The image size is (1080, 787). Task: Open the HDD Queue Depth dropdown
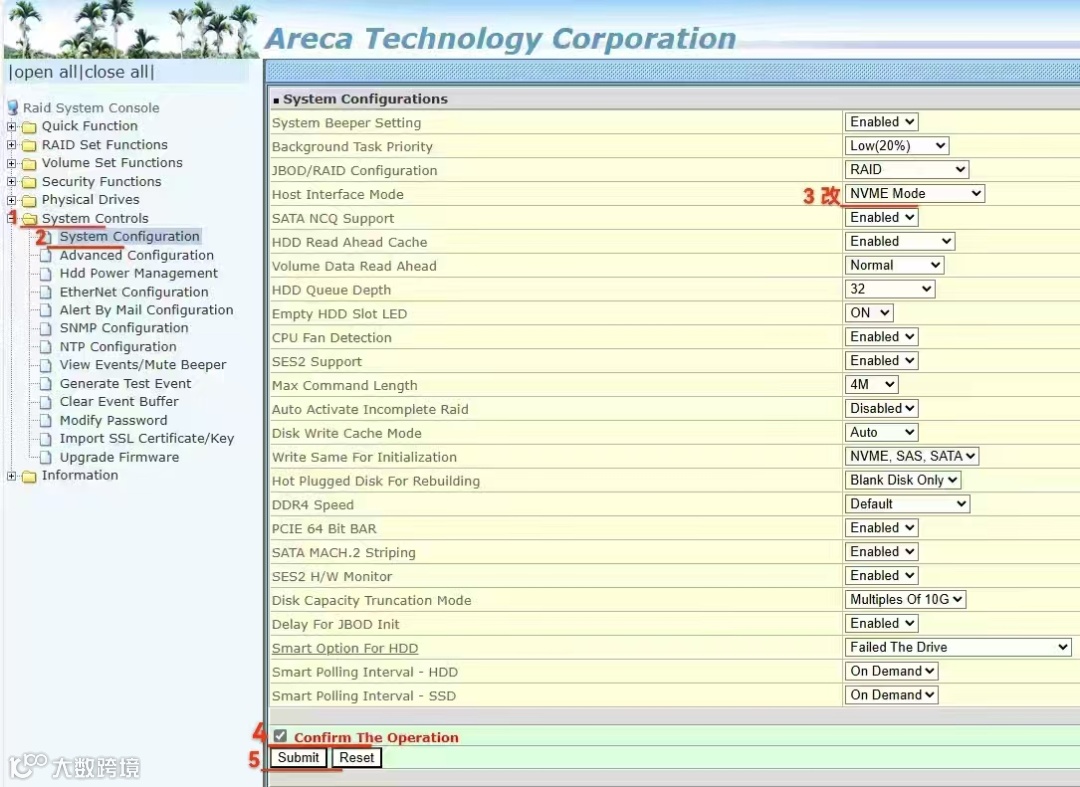coord(890,289)
